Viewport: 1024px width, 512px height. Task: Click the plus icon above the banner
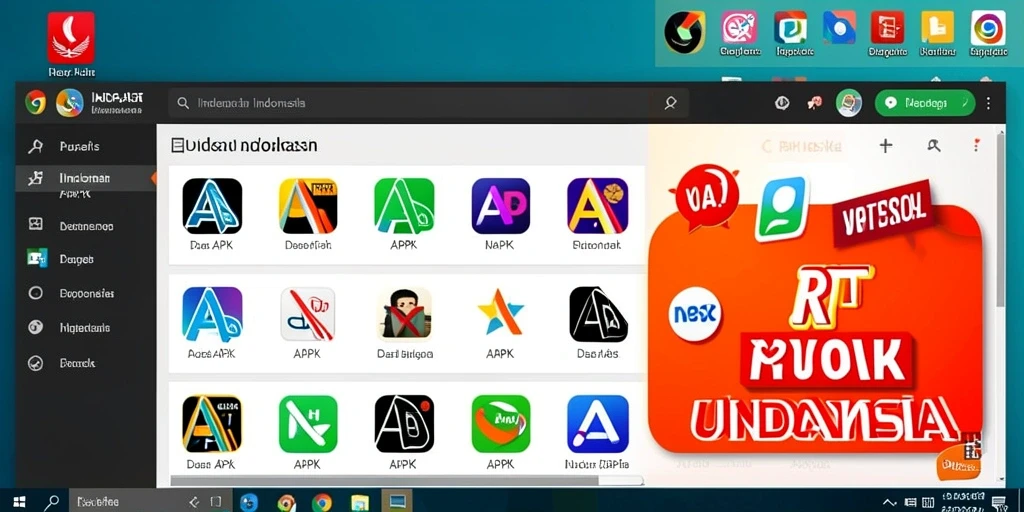[x=886, y=146]
